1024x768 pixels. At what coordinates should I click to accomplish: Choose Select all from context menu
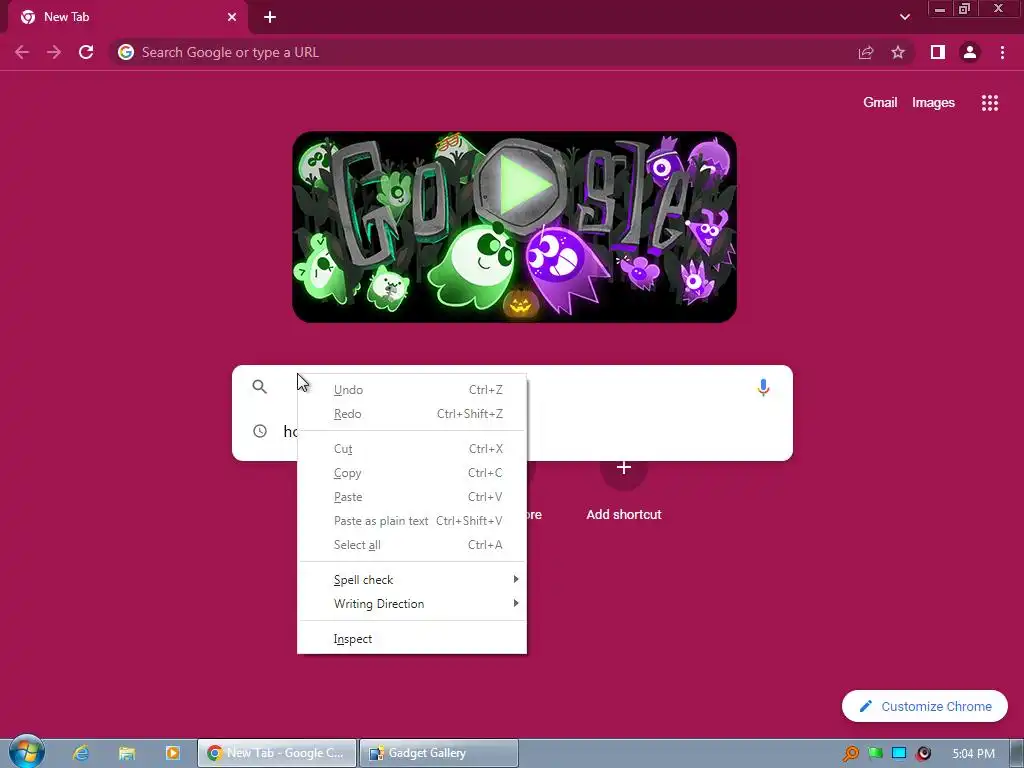coord(412,545)
